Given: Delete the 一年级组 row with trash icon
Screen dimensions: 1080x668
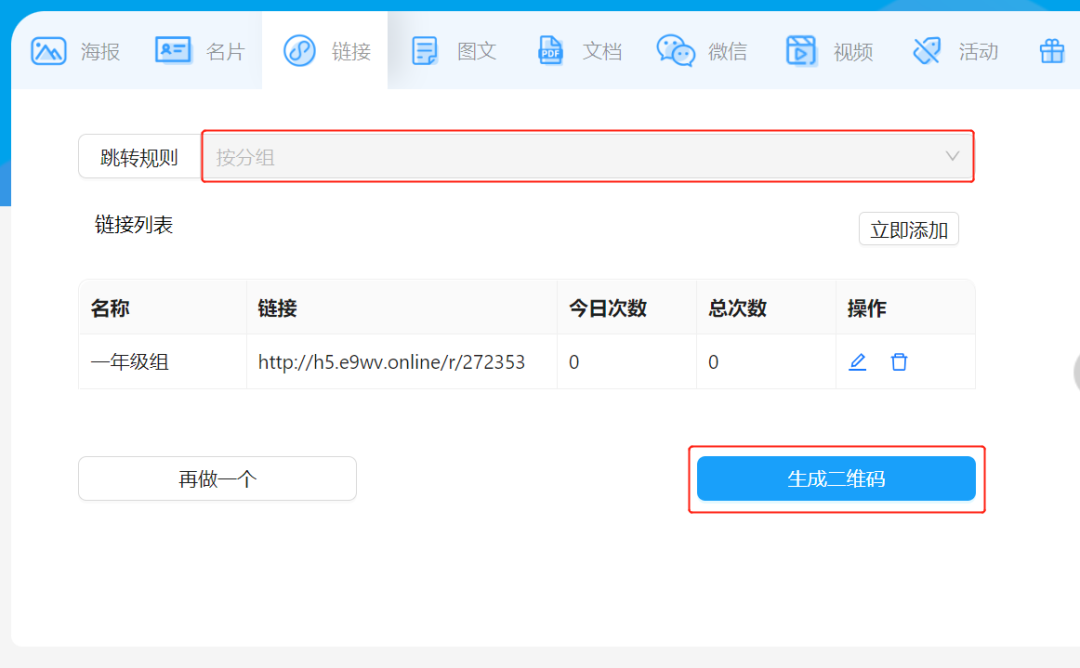Looking at the screenshot, I should 899,362.
